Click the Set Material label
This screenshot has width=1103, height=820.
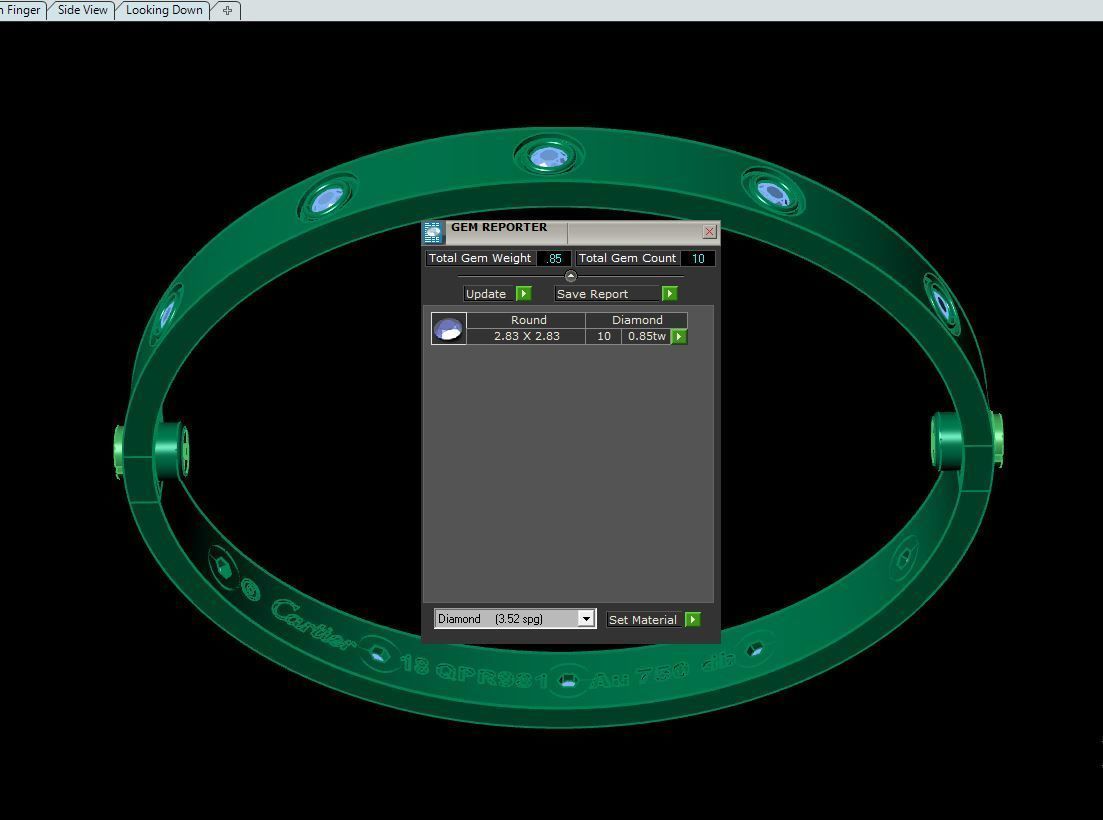643,620
